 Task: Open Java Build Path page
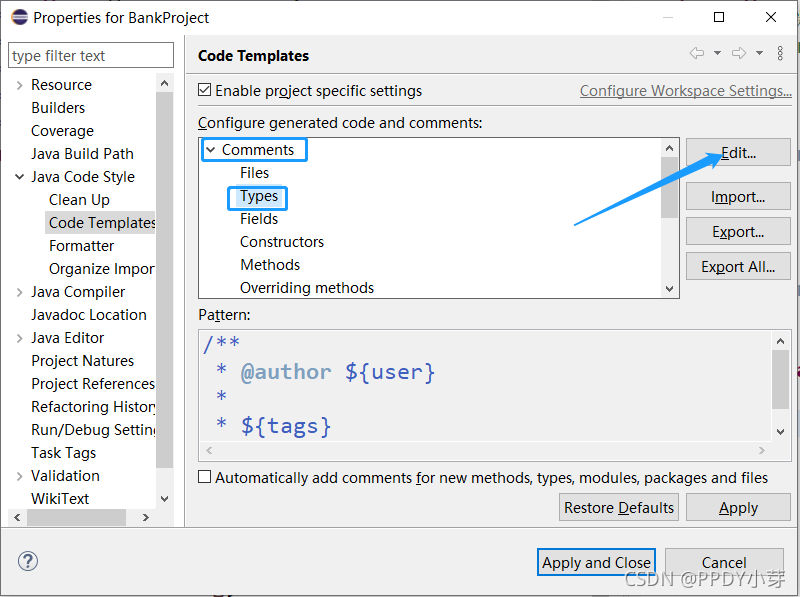click(x=82, y=154)
